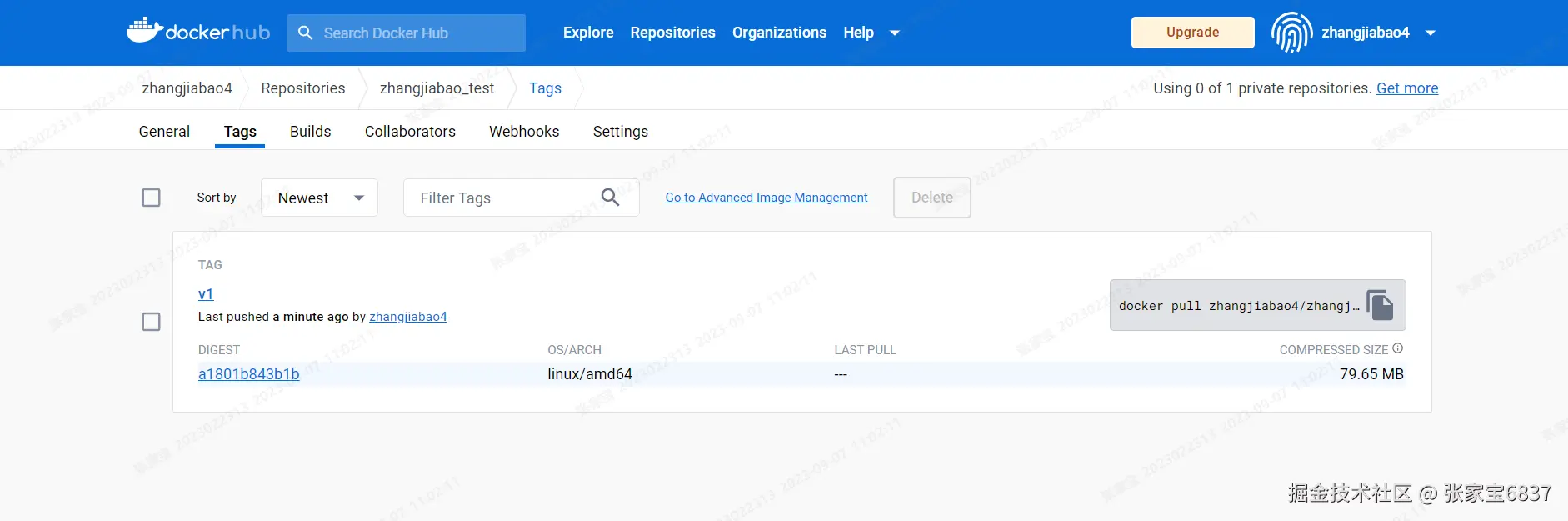
Task: Open the v1 tag link
Action: [x=206, y=294]
